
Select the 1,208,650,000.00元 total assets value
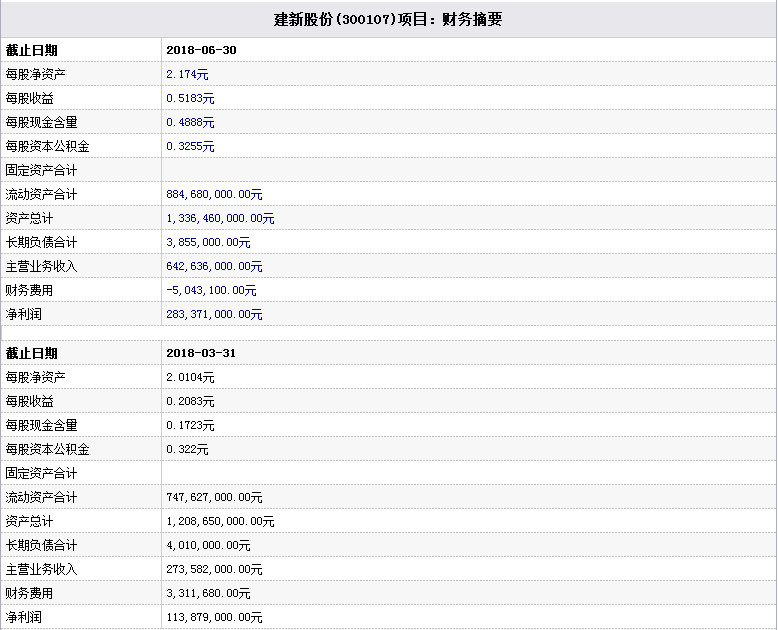(x=220, y=521)
